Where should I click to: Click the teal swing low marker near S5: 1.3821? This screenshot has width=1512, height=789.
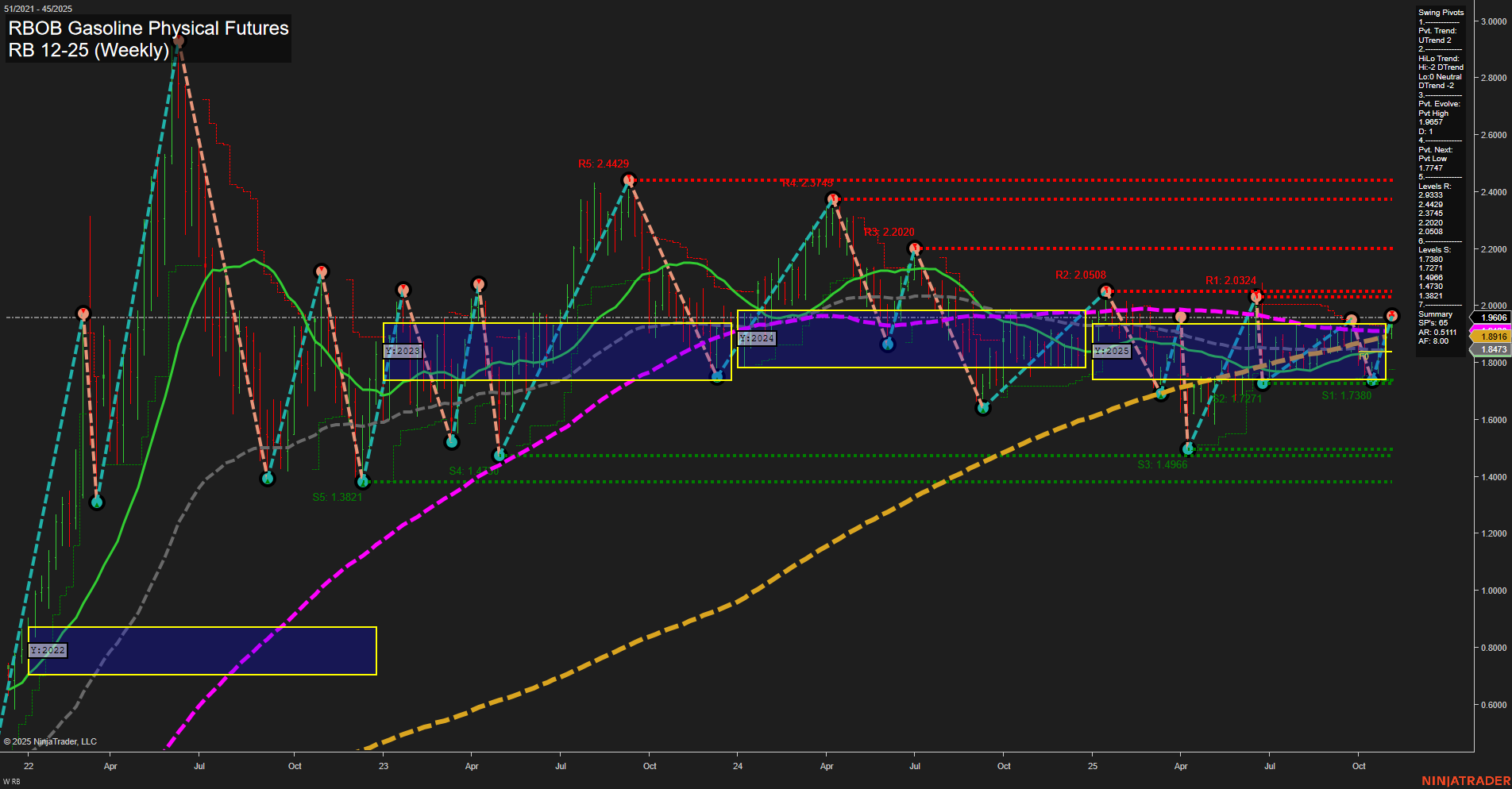tap(364, 481)
